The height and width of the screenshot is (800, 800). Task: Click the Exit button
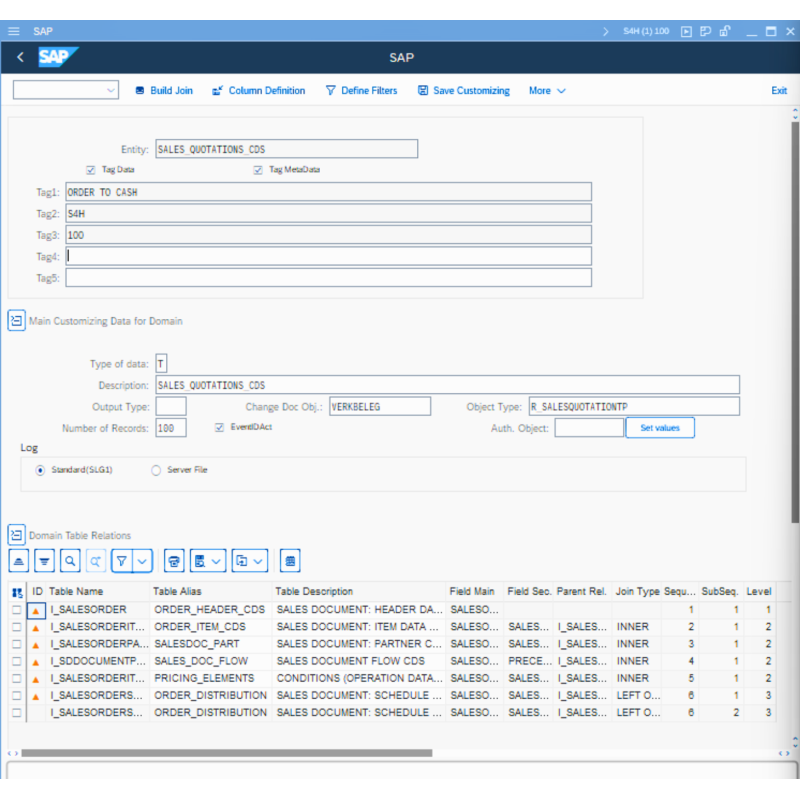click(x=779, y=91)
